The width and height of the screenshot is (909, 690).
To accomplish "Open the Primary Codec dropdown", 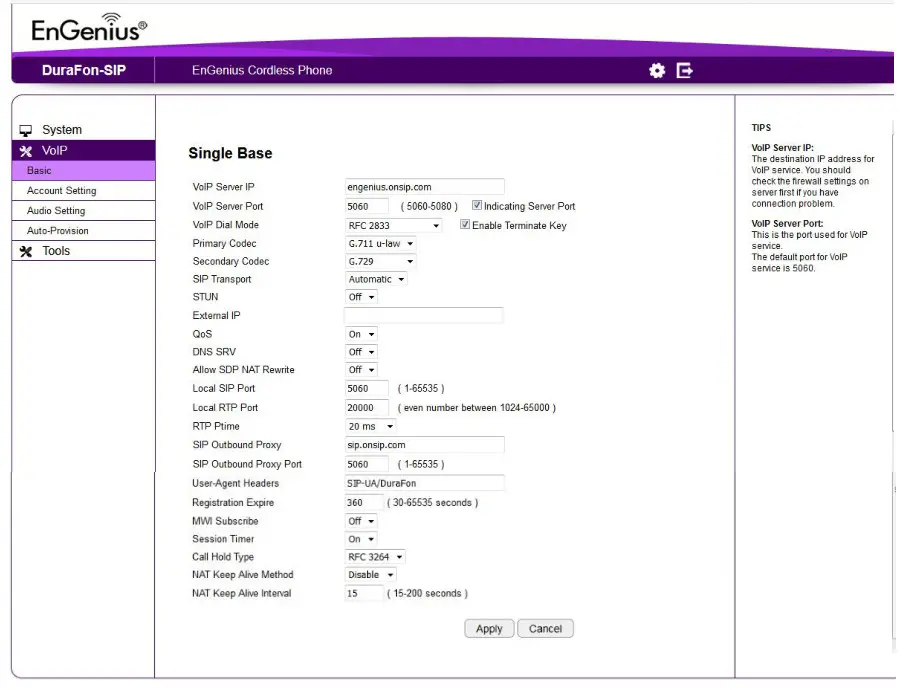I will pyautogui.click(x=381, y=243).
